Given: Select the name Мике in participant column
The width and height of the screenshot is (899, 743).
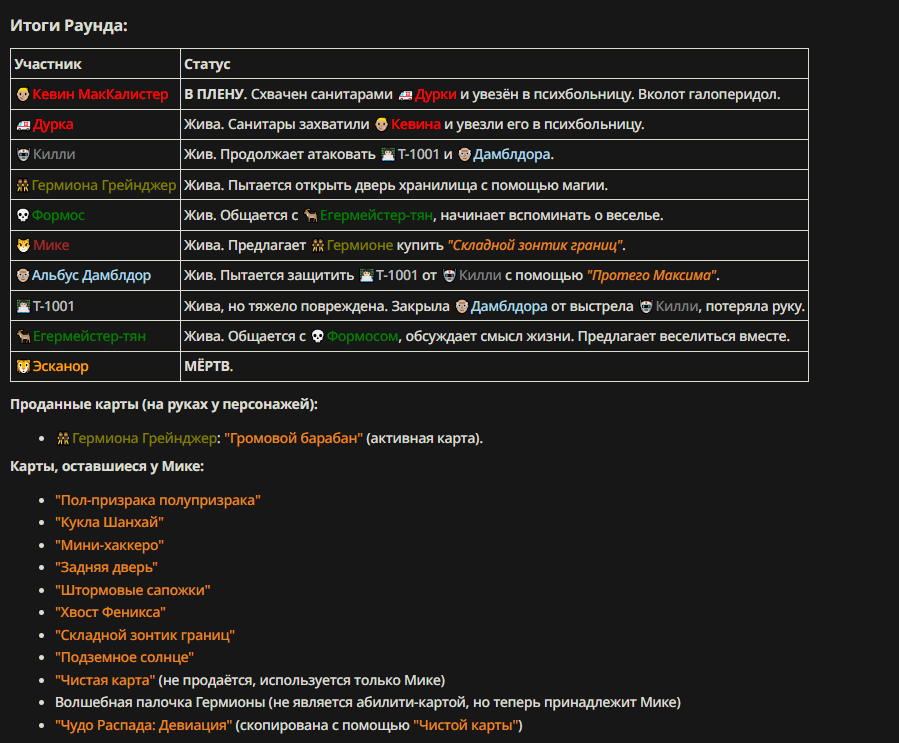Looking at the screenshot, I should coord(51,245).
